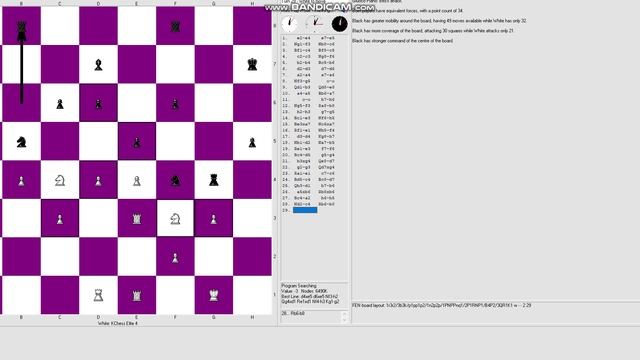Select the black rook on f8
This screenshot has width=640, height=360.
pos(175,27)
